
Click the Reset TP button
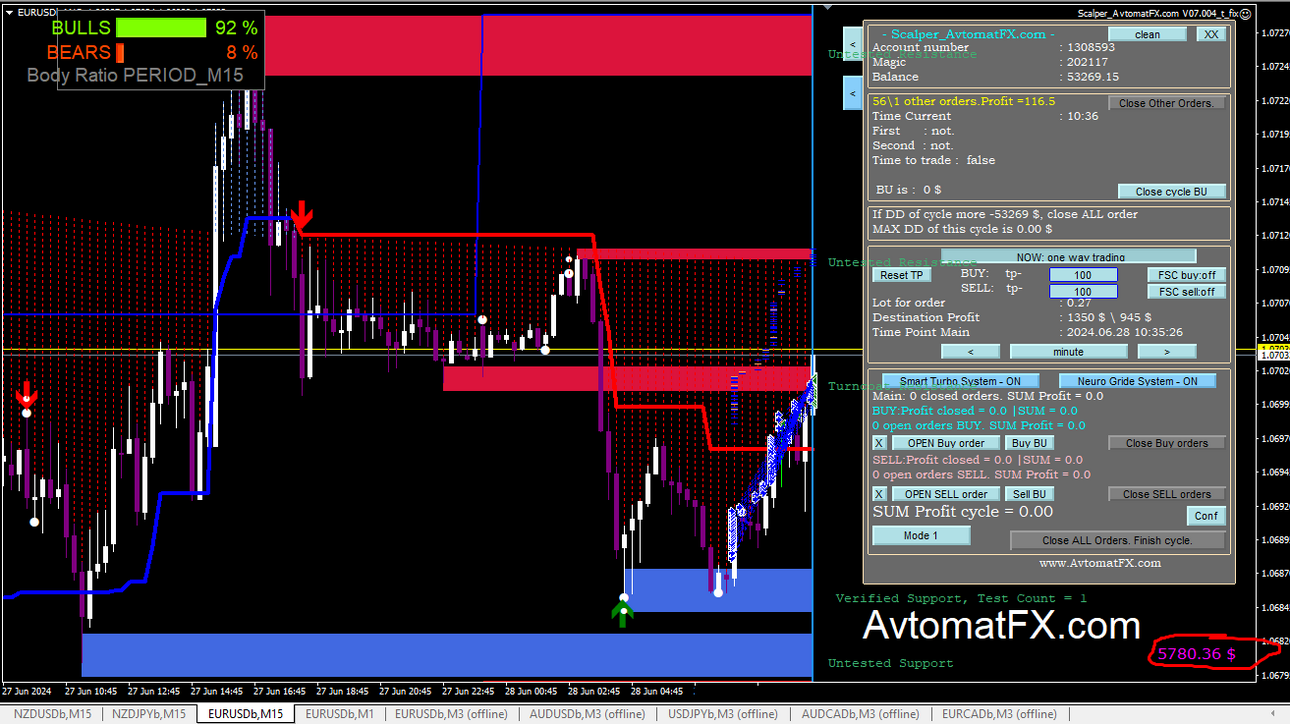point(902,275)
